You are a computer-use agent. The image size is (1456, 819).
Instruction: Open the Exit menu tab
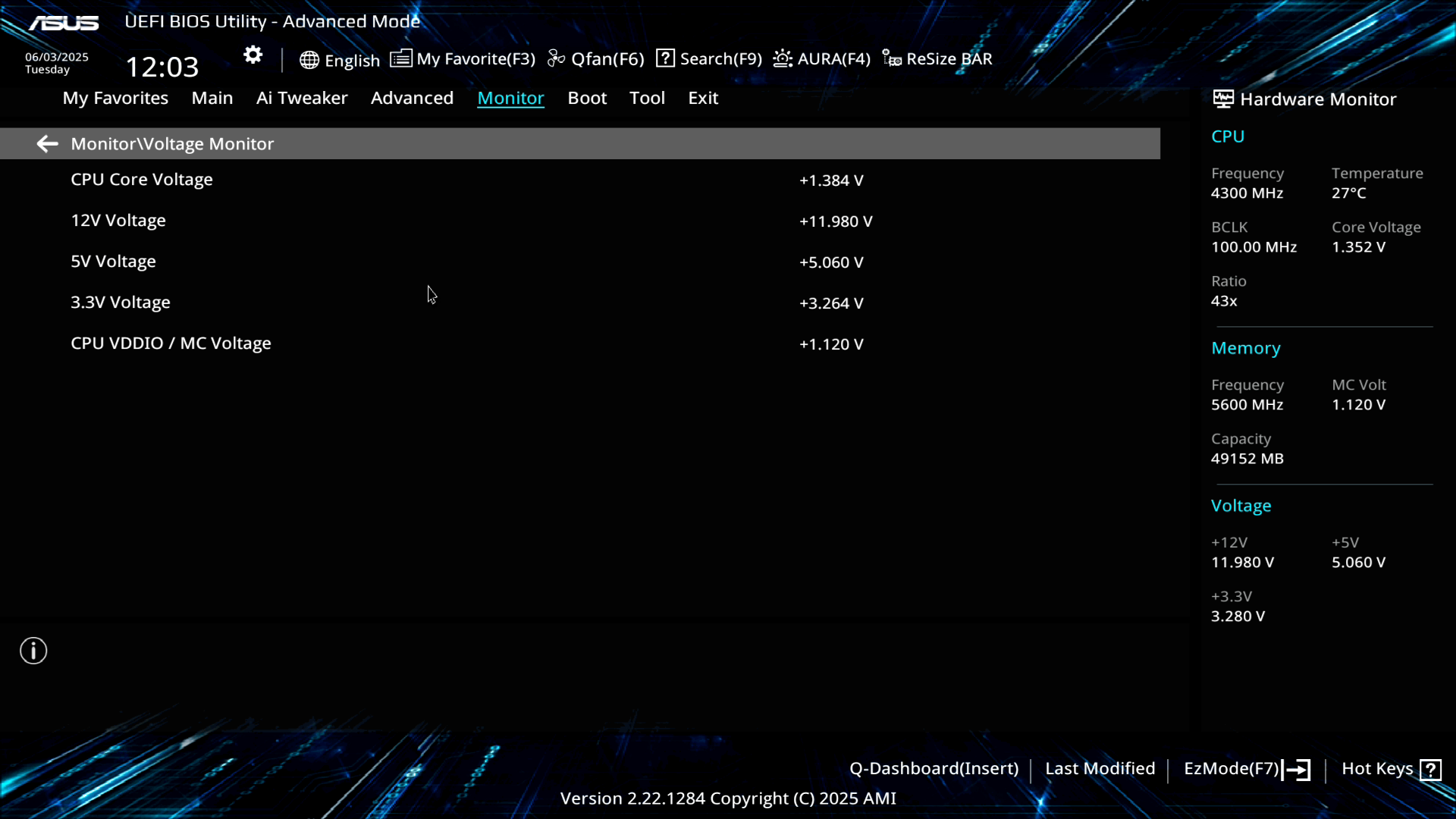[x=702, y=98]
